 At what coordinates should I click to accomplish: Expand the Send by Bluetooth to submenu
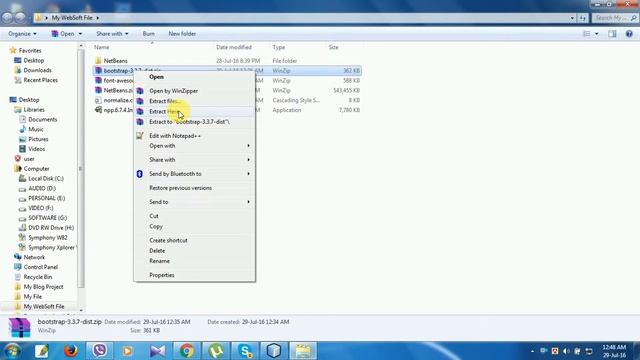[195, 174]
